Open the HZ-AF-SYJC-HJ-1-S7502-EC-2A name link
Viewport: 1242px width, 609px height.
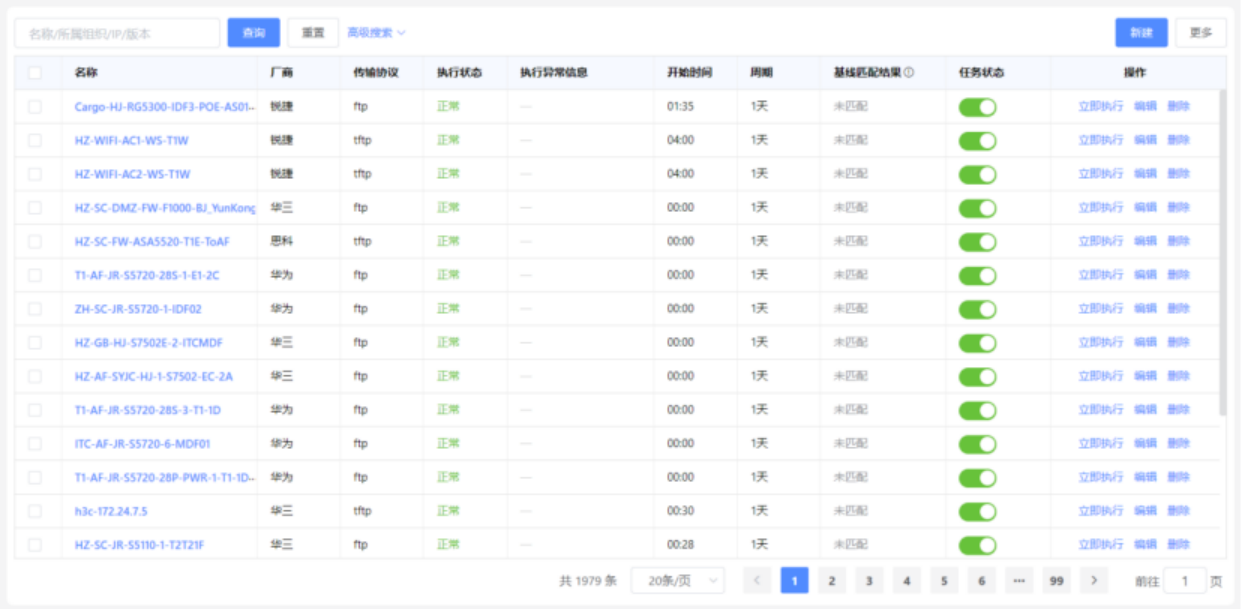tap(154, 376)
